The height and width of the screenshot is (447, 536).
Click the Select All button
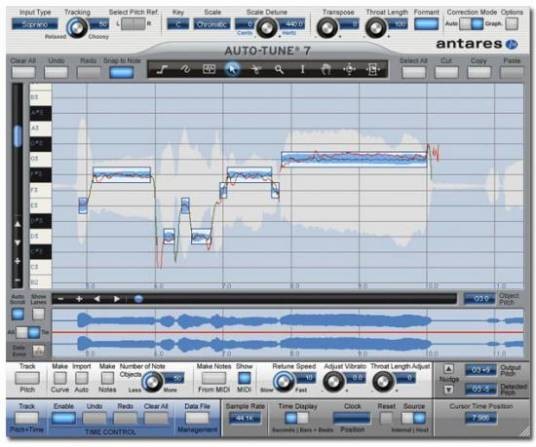(414, 72)
